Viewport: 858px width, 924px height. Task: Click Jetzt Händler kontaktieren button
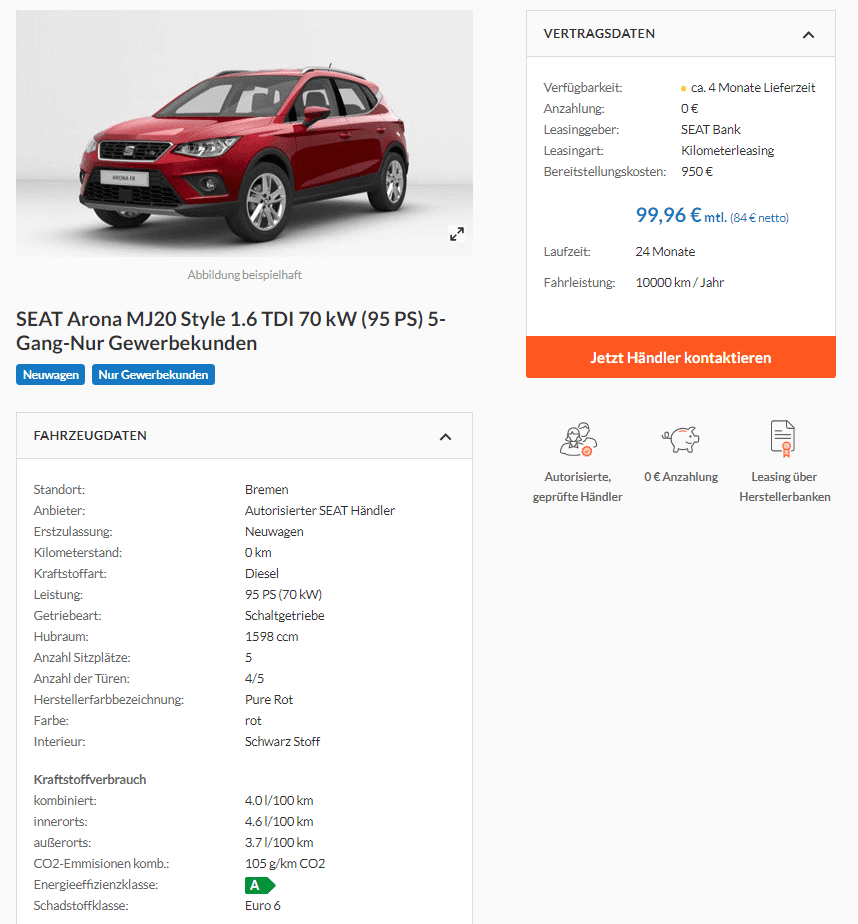coord(681,357)
